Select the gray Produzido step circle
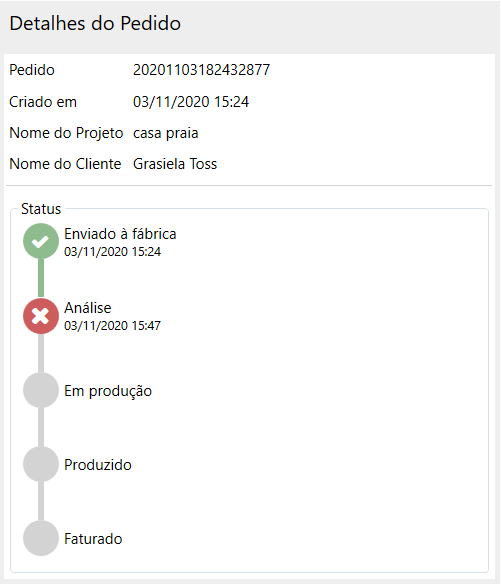The width and height of the screenshot is (501, 585). (x=41, y=464)
